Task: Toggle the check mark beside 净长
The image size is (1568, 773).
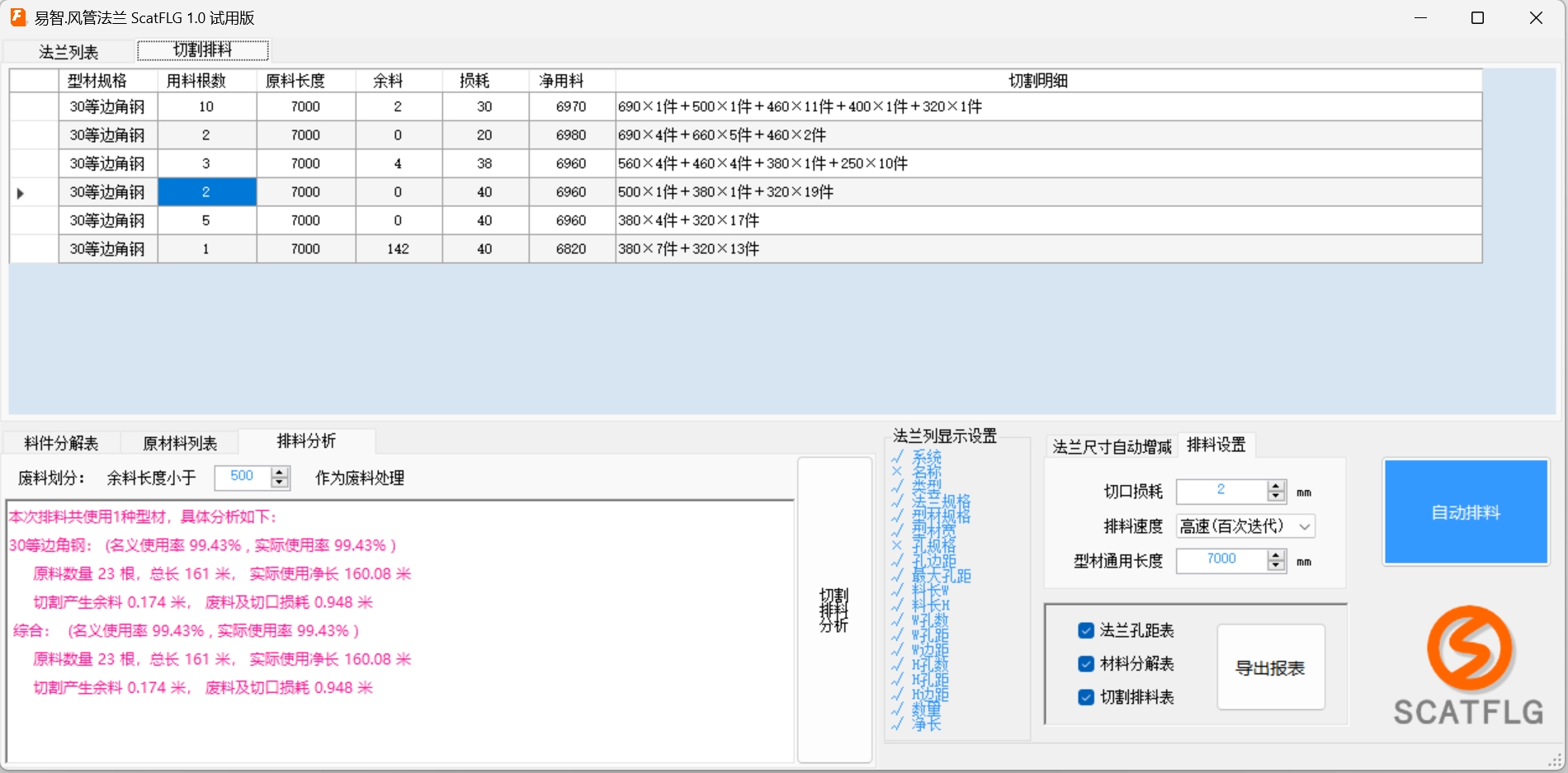Action: pyautogui.click(x=897, y=724)
